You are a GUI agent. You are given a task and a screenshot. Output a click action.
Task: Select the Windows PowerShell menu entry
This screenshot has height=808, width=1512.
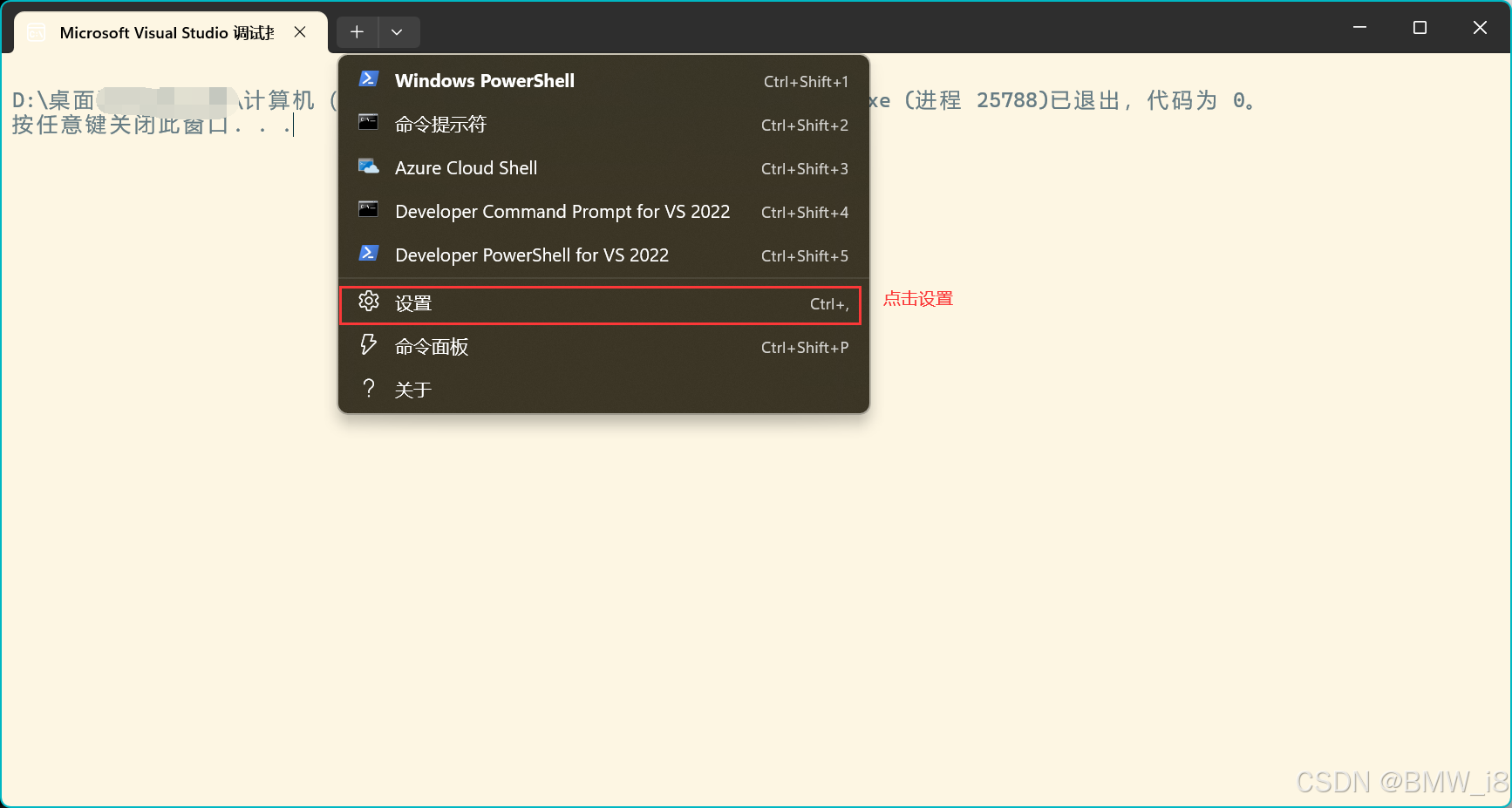coord(603,81)
